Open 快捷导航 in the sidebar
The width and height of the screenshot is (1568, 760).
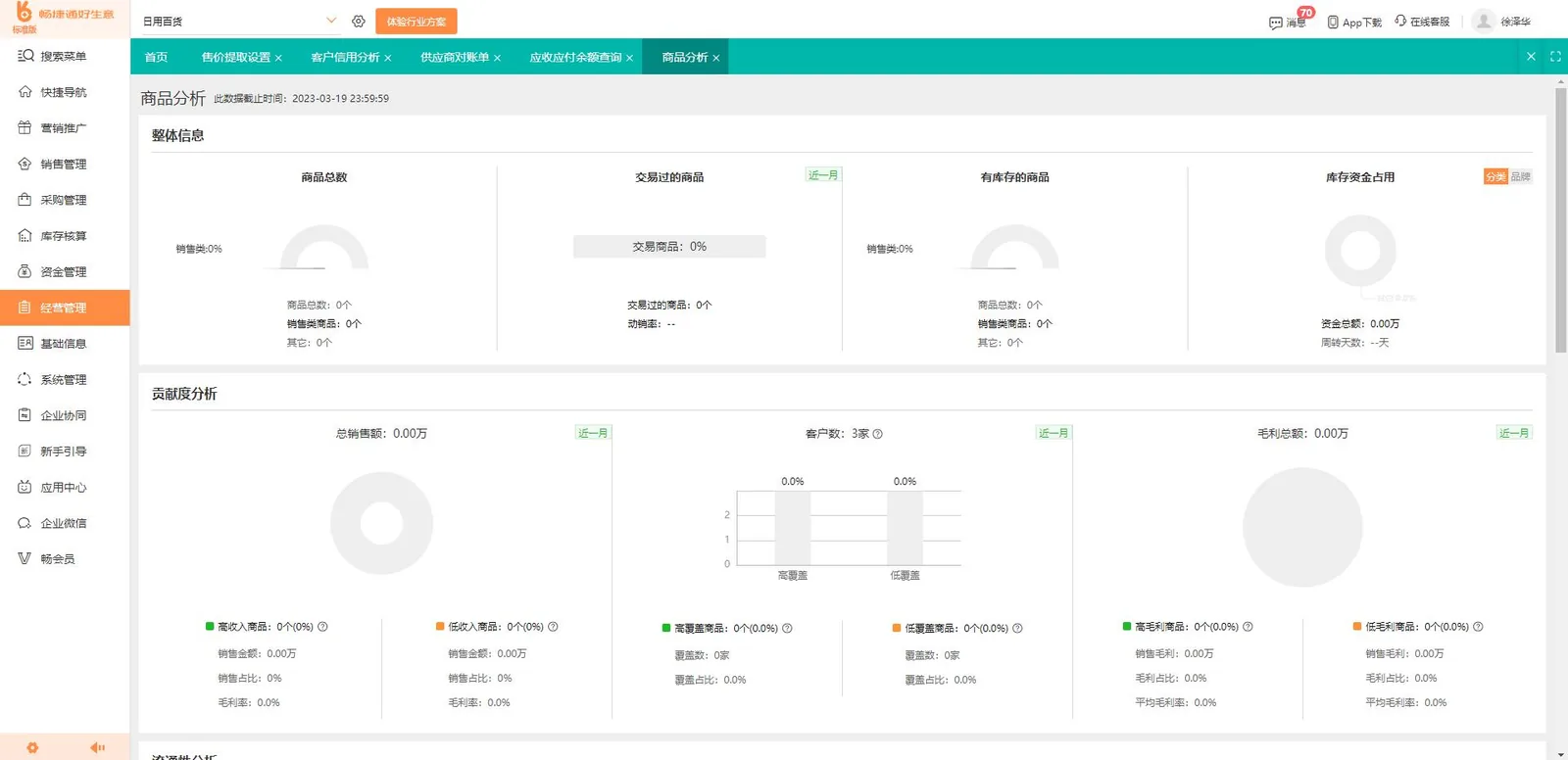point(65,92)
